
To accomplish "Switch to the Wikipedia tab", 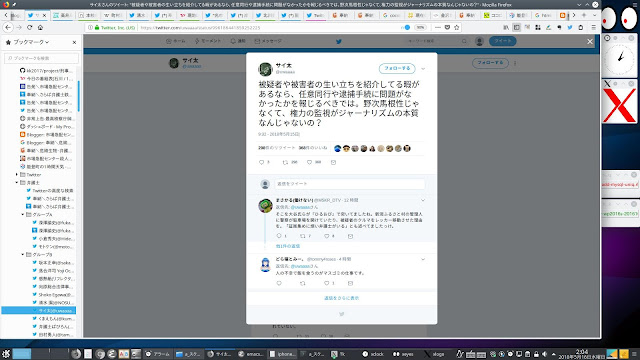I will 113,16.
